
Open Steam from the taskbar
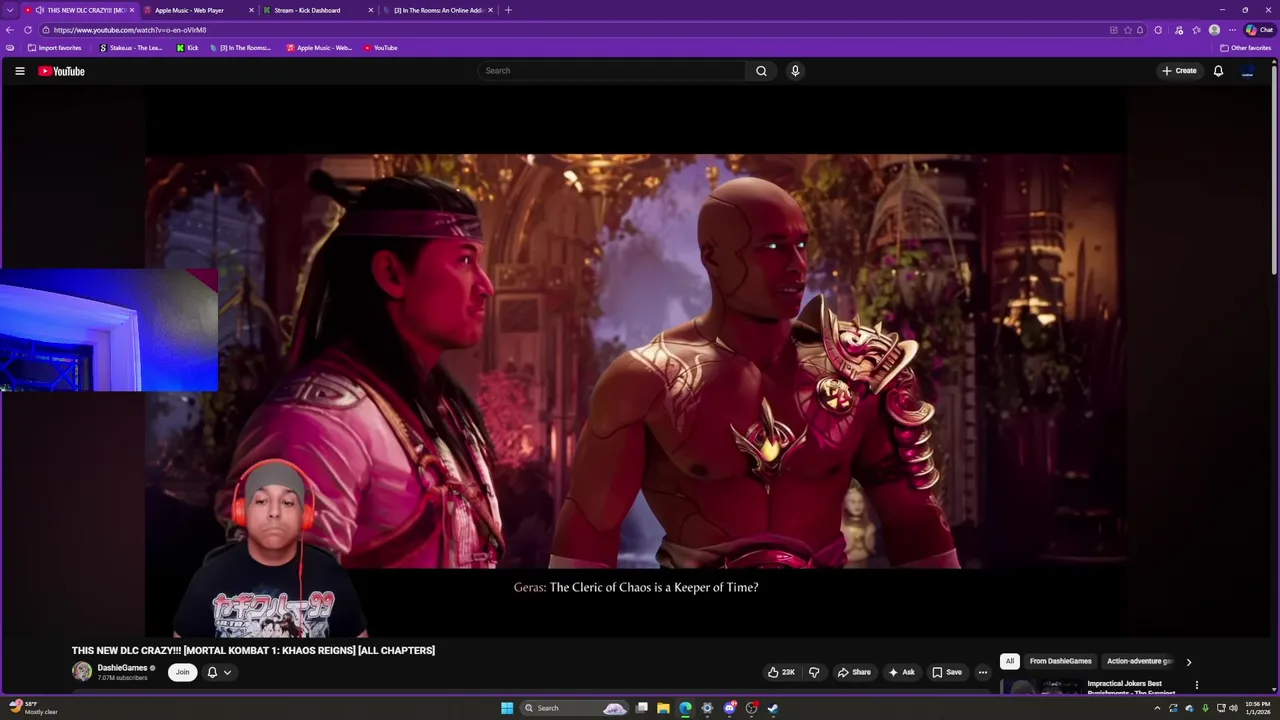pyautogui.click(x=773, y=708)
